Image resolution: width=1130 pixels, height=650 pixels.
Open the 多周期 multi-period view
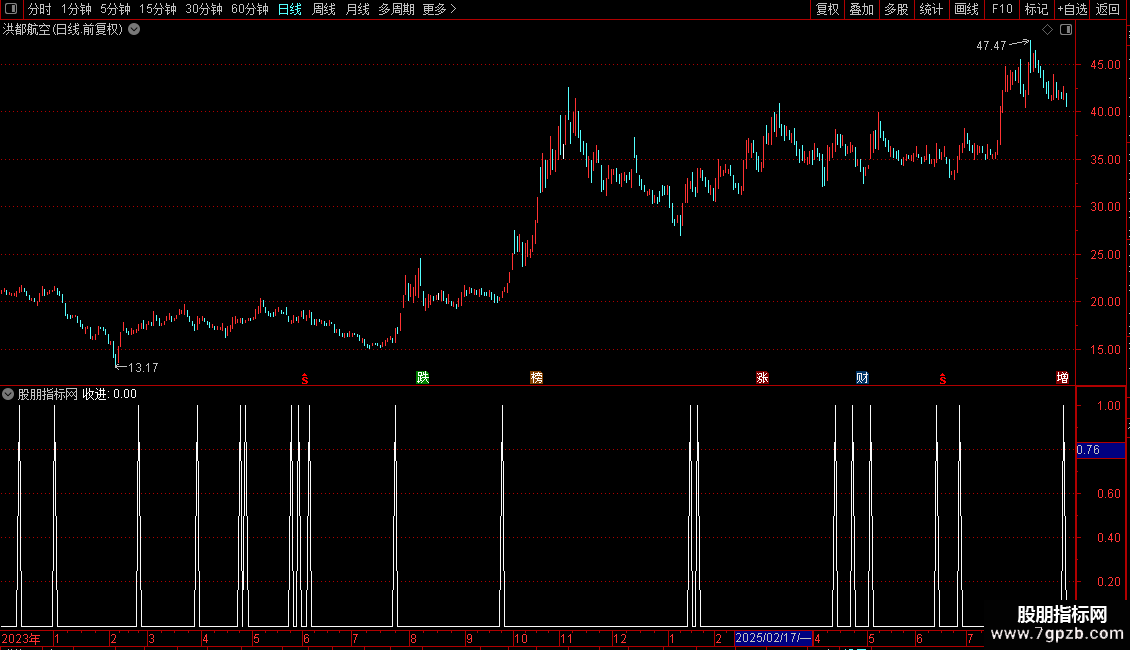(396, 9)
